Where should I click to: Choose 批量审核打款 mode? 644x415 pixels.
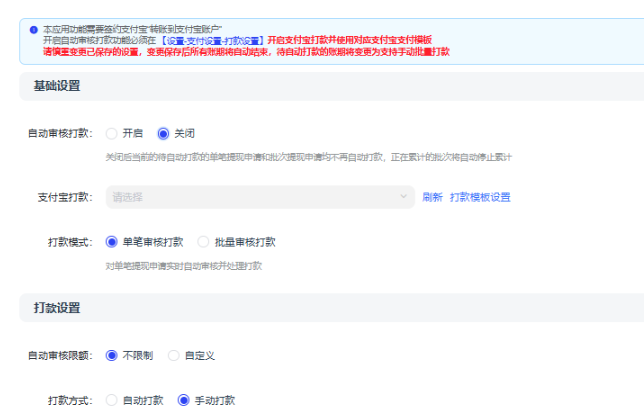[x=204, y=242]
